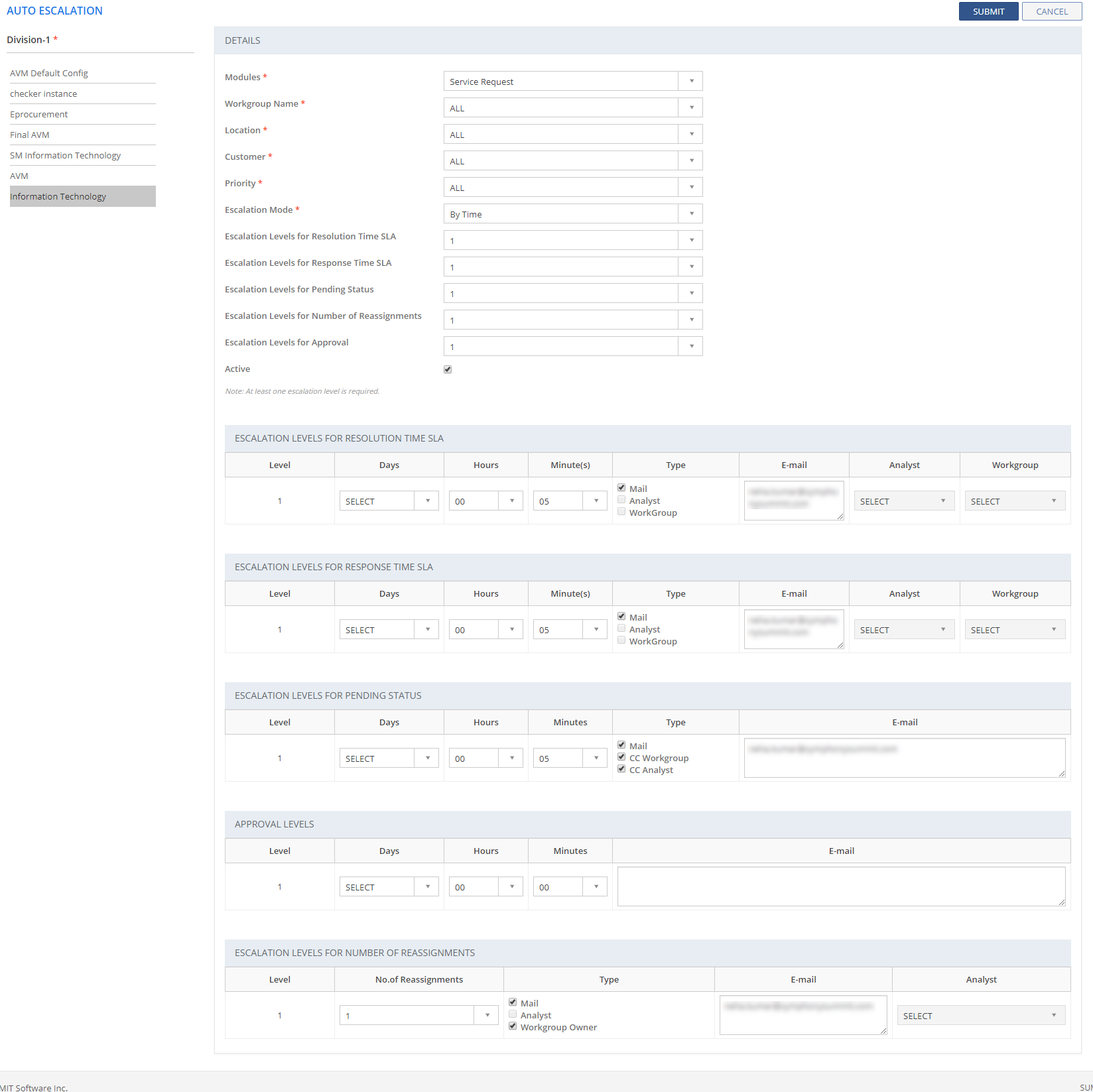Open No.of Reassignments dropdown
The height and width of the screenshot is (1092, 1093).
pyautogui.click(x=418, y=1016)
